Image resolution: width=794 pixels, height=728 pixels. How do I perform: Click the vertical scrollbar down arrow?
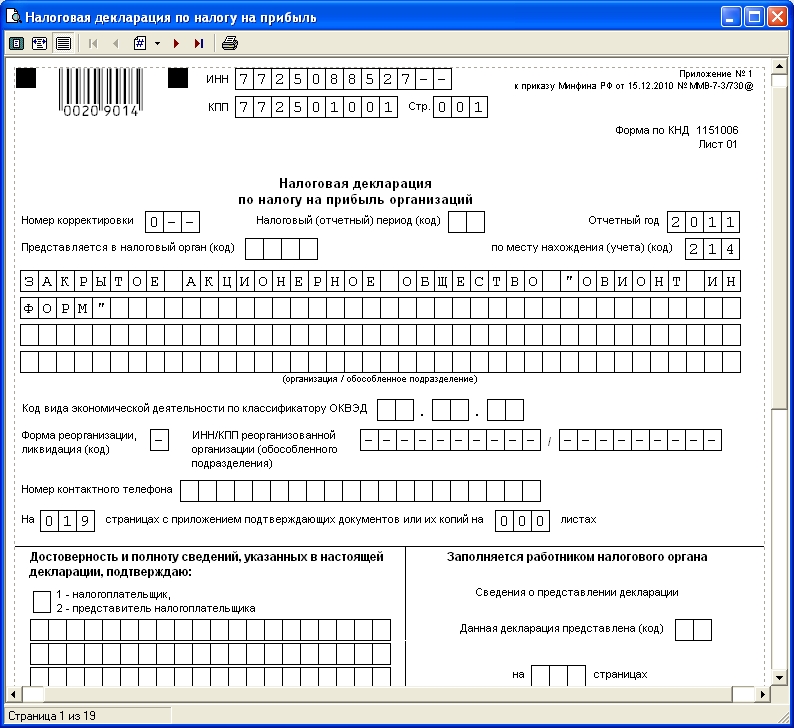781,676
